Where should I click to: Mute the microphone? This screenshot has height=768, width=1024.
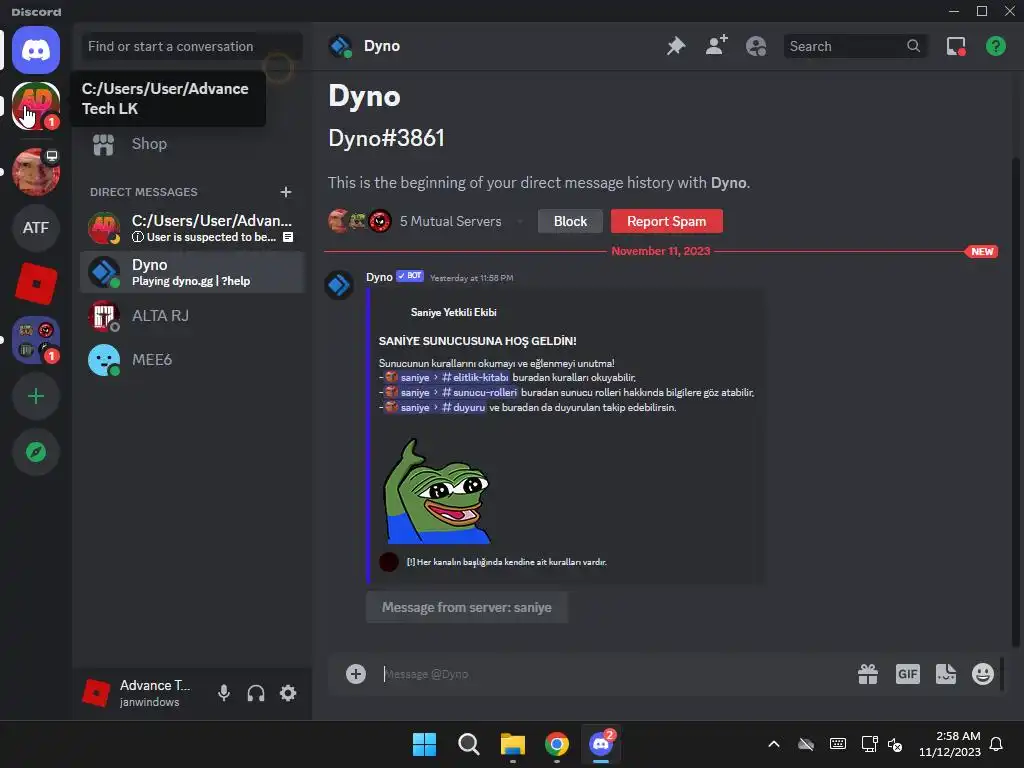pyautogui.click(x=223, y=693)
